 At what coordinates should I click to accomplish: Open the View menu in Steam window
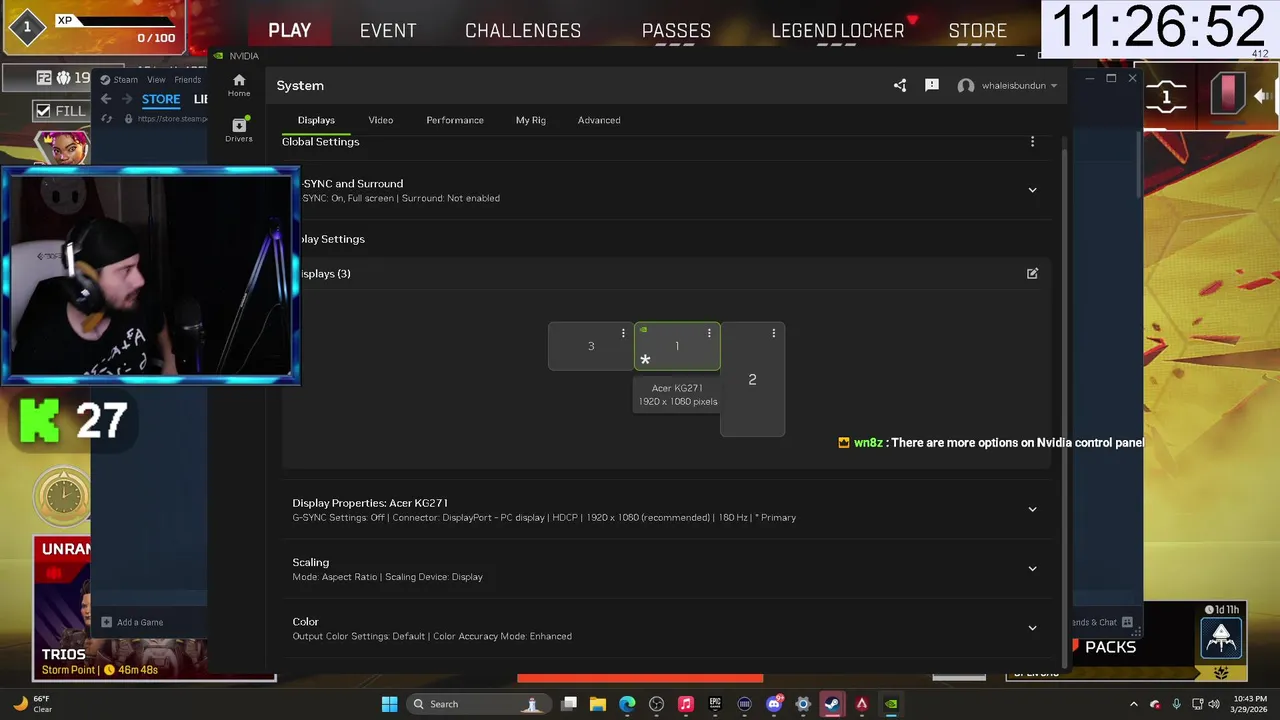tap(156, 80)
